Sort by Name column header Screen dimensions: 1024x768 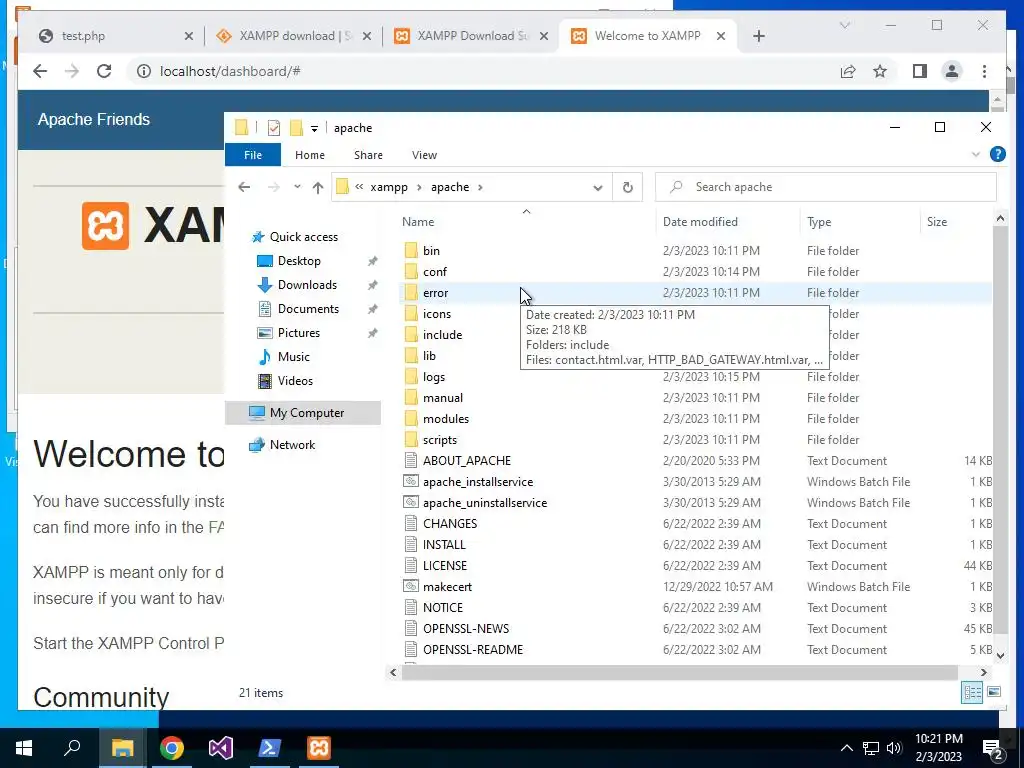526,222
